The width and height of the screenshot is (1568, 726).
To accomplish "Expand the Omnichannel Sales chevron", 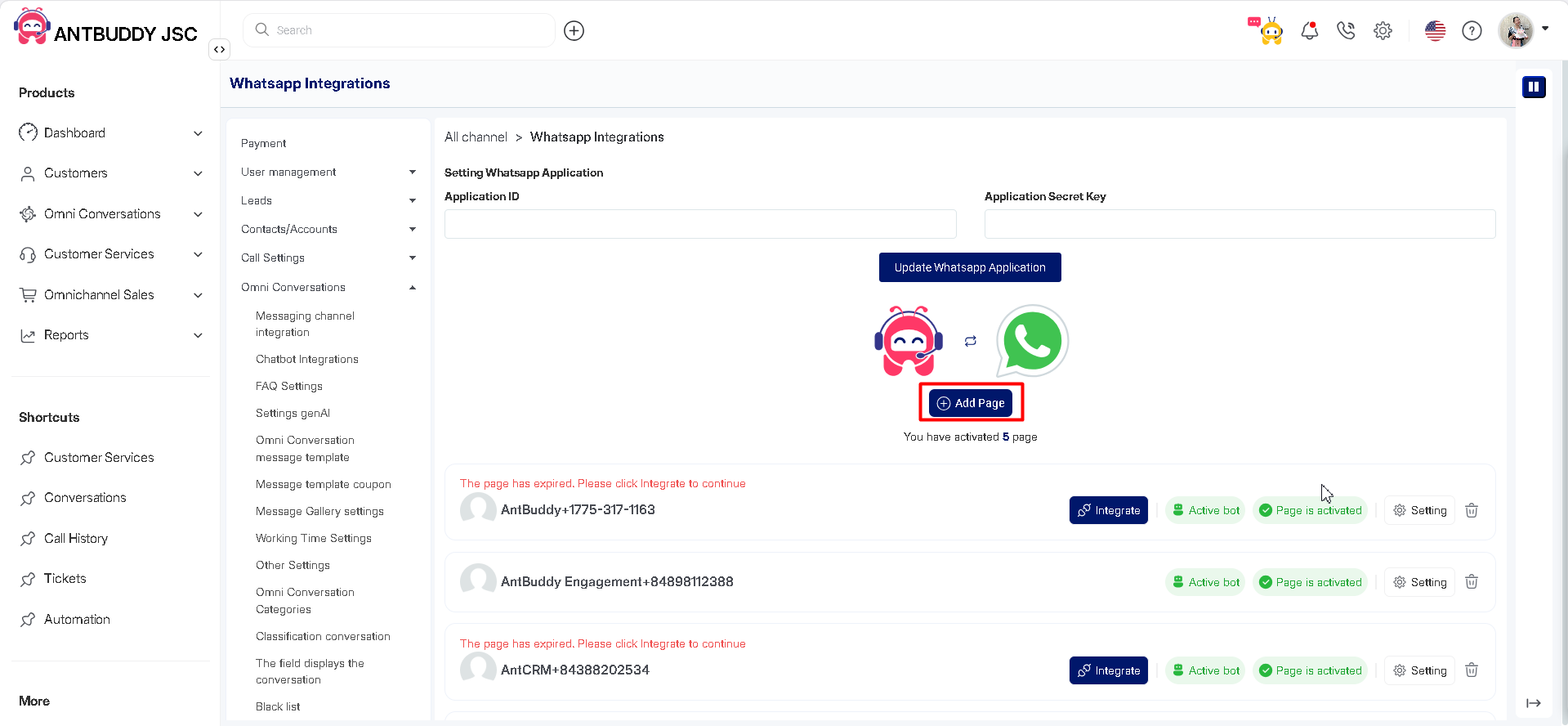I will [198, 295].
